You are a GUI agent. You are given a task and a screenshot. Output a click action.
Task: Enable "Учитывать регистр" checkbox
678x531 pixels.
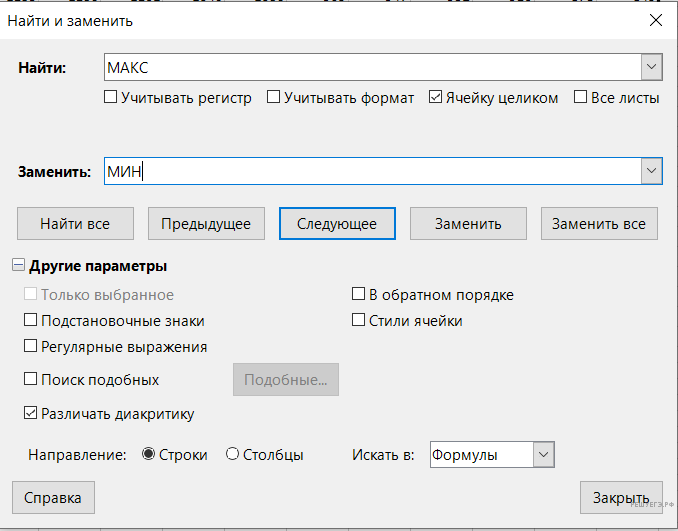pyautogui.click(x=111, y=98)
